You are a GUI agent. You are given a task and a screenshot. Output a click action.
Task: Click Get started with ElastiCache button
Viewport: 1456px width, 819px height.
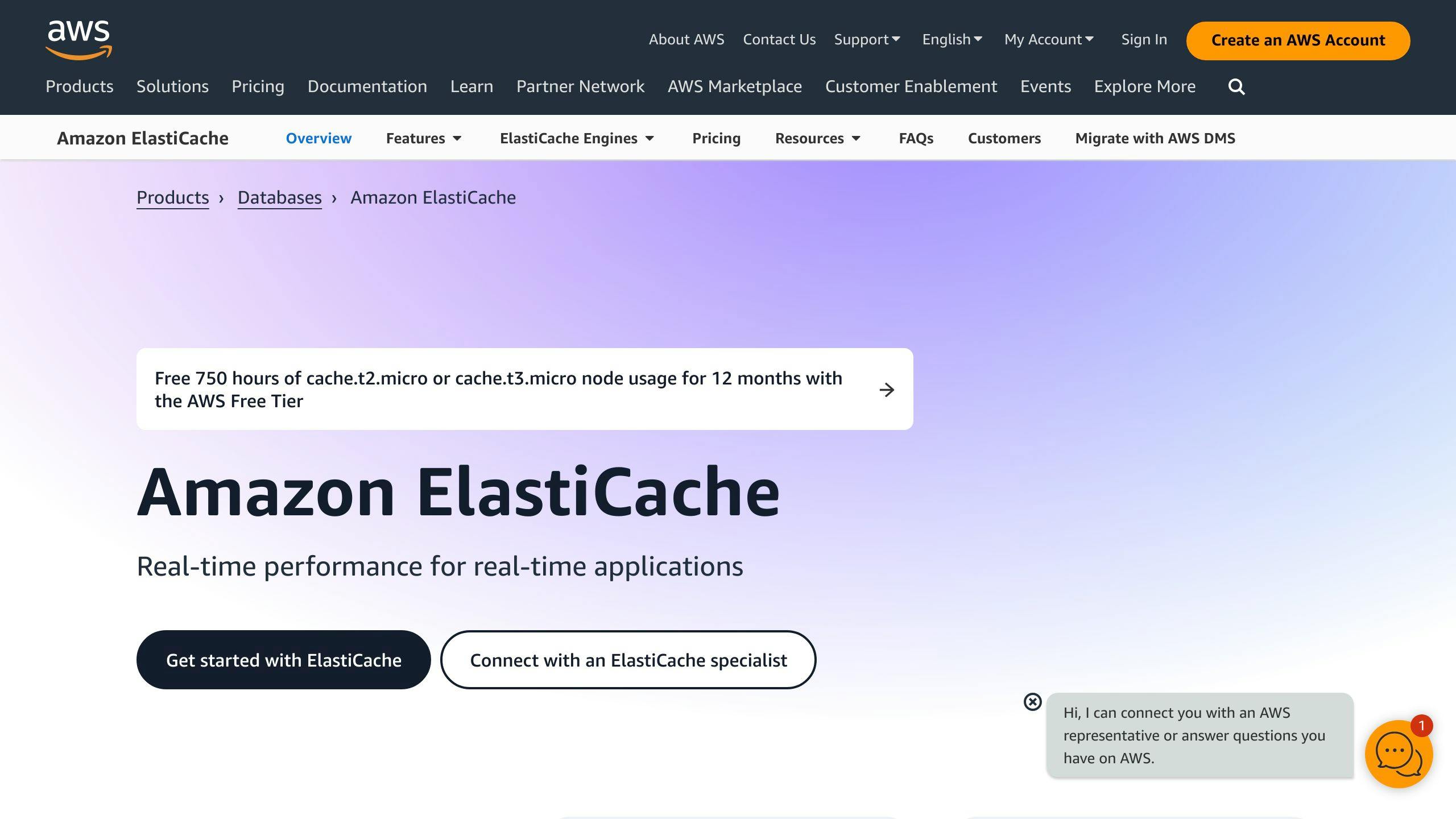[283, 660]
